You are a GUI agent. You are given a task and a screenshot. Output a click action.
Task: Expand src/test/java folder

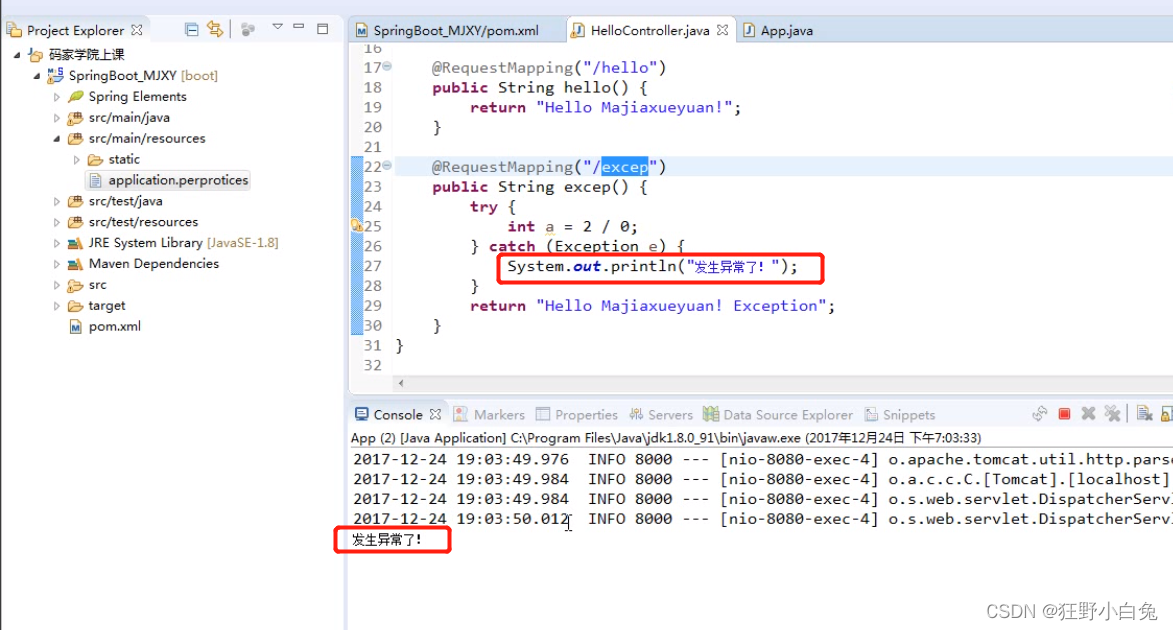click(x=56, y=201)
